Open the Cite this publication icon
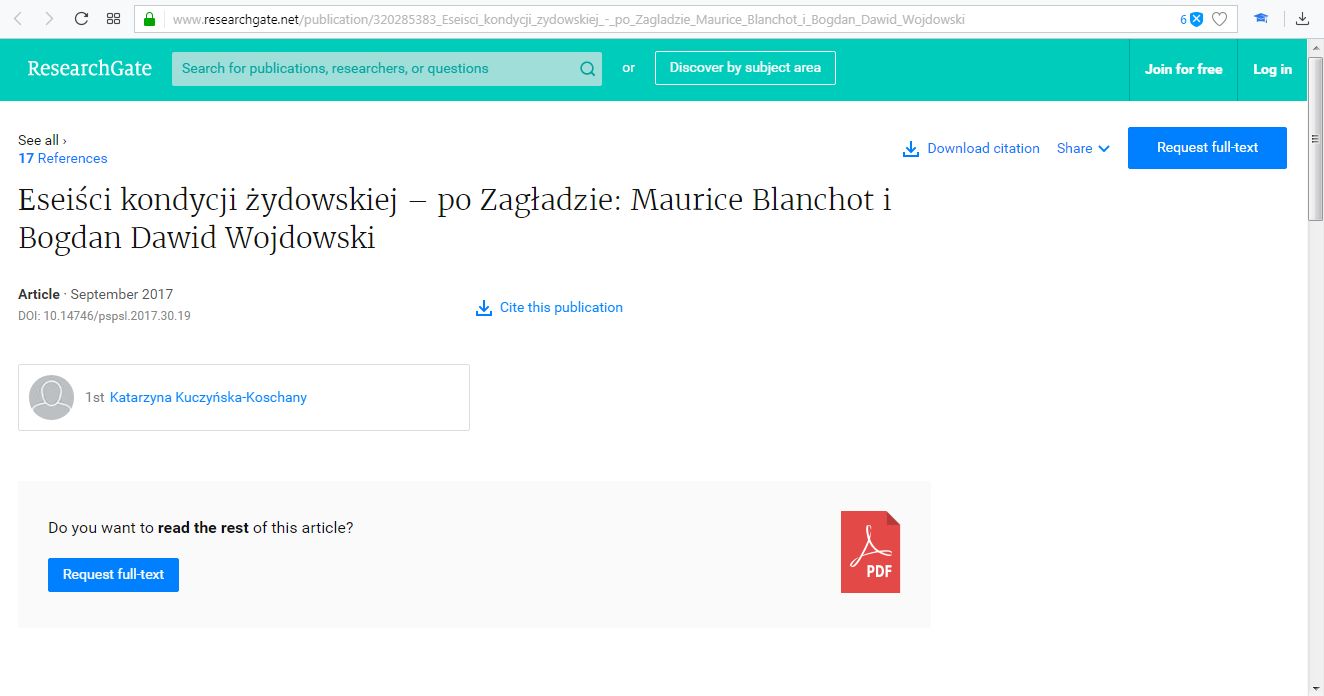This screenshot has height=696, width=1324. [x=484, y=307]
